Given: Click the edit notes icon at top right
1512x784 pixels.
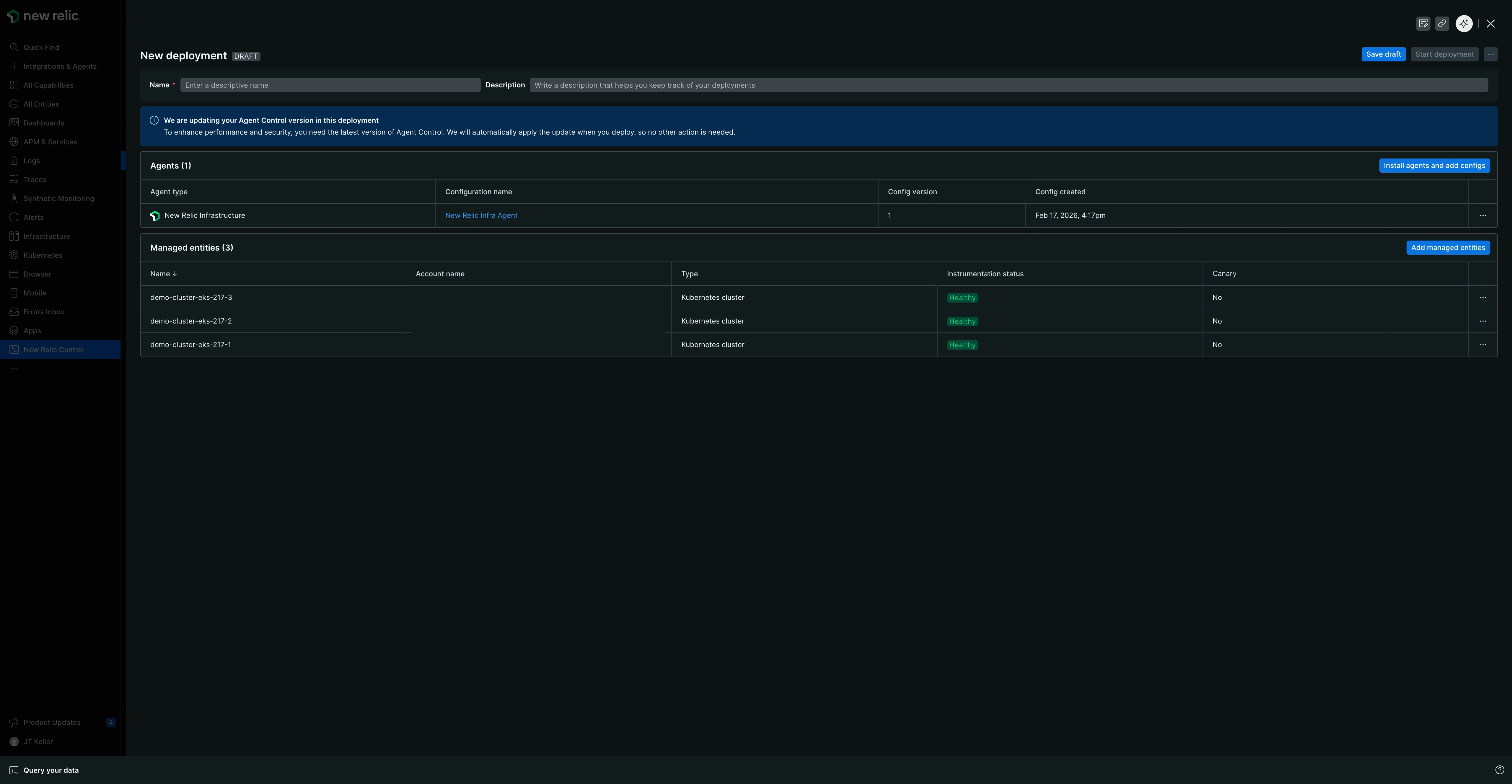Looking at the screenshot, I should point(1423,24).
